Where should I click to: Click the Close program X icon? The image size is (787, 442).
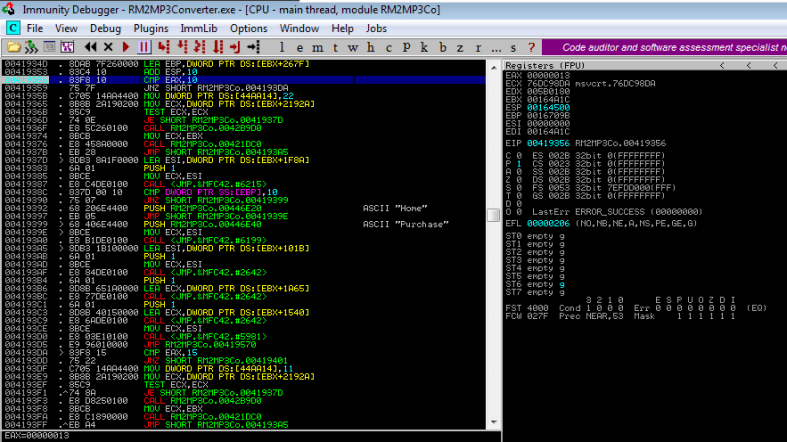click(x=108, y=47)
